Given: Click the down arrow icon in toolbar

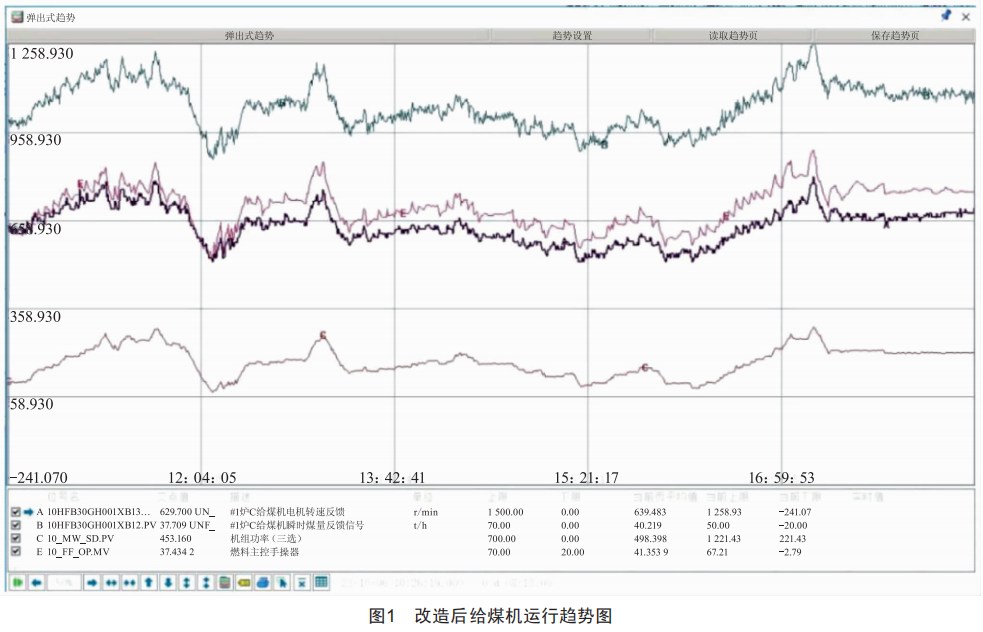Looking at the screenshot, I should (x=168, y=581).
